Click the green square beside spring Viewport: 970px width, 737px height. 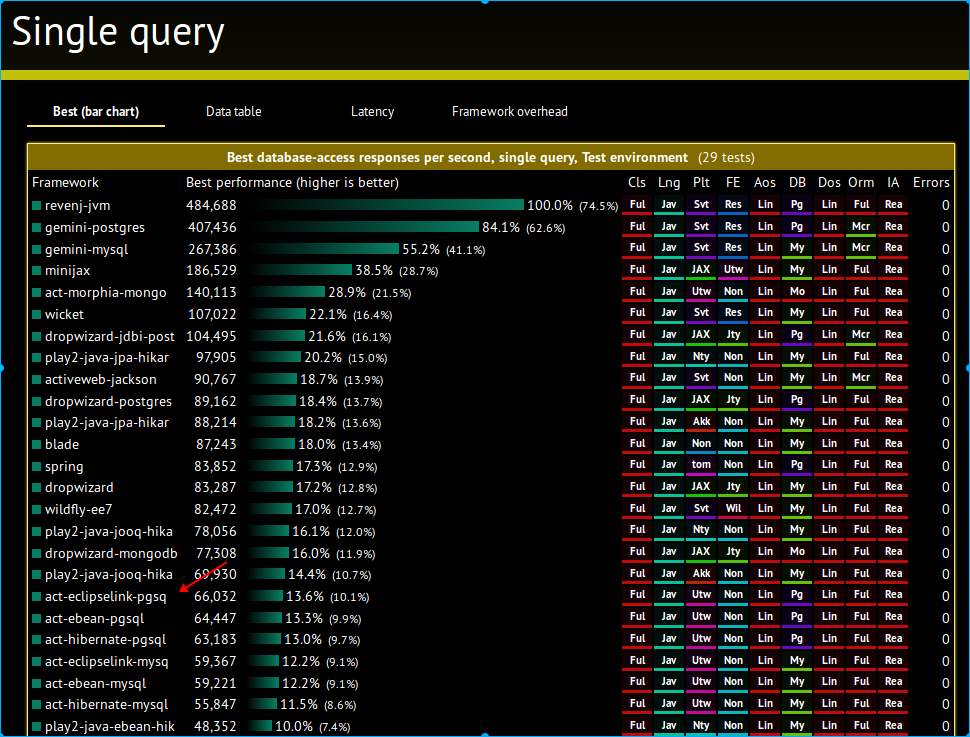point(36,467)
